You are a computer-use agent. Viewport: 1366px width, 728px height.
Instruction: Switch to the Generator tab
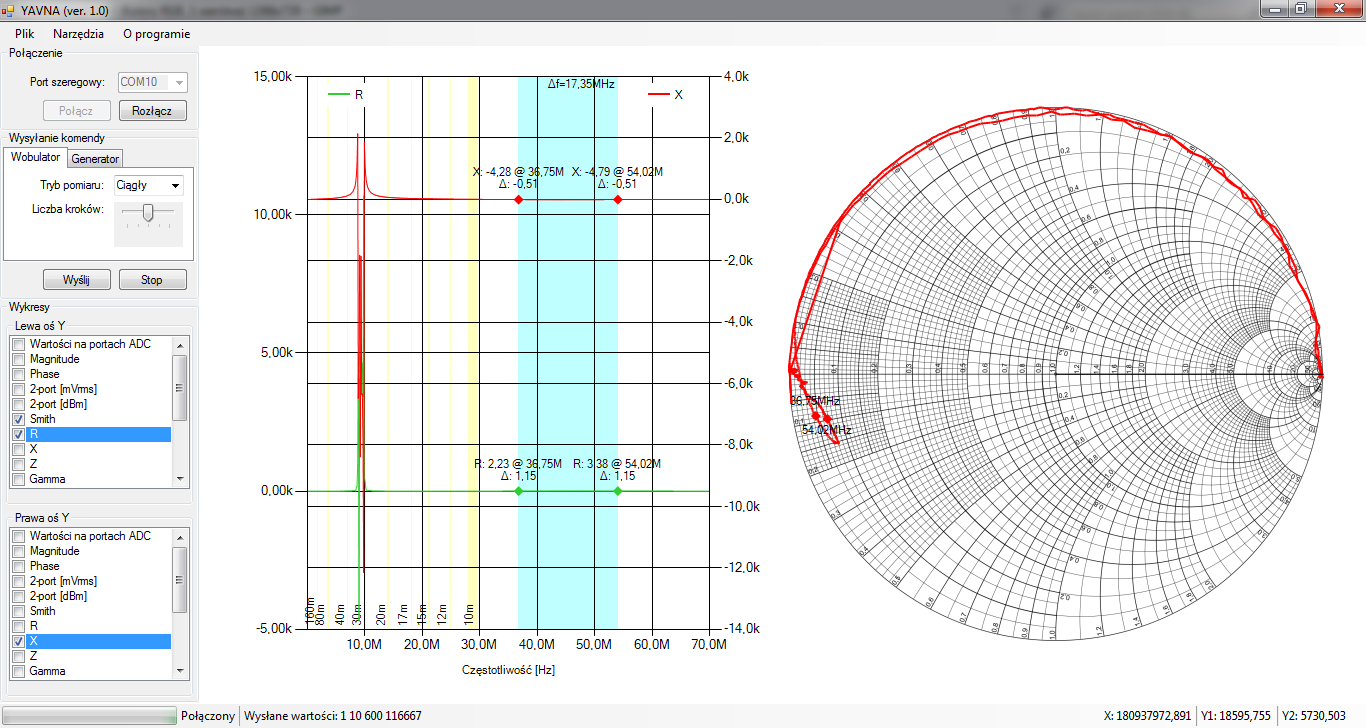click(95, 158)
